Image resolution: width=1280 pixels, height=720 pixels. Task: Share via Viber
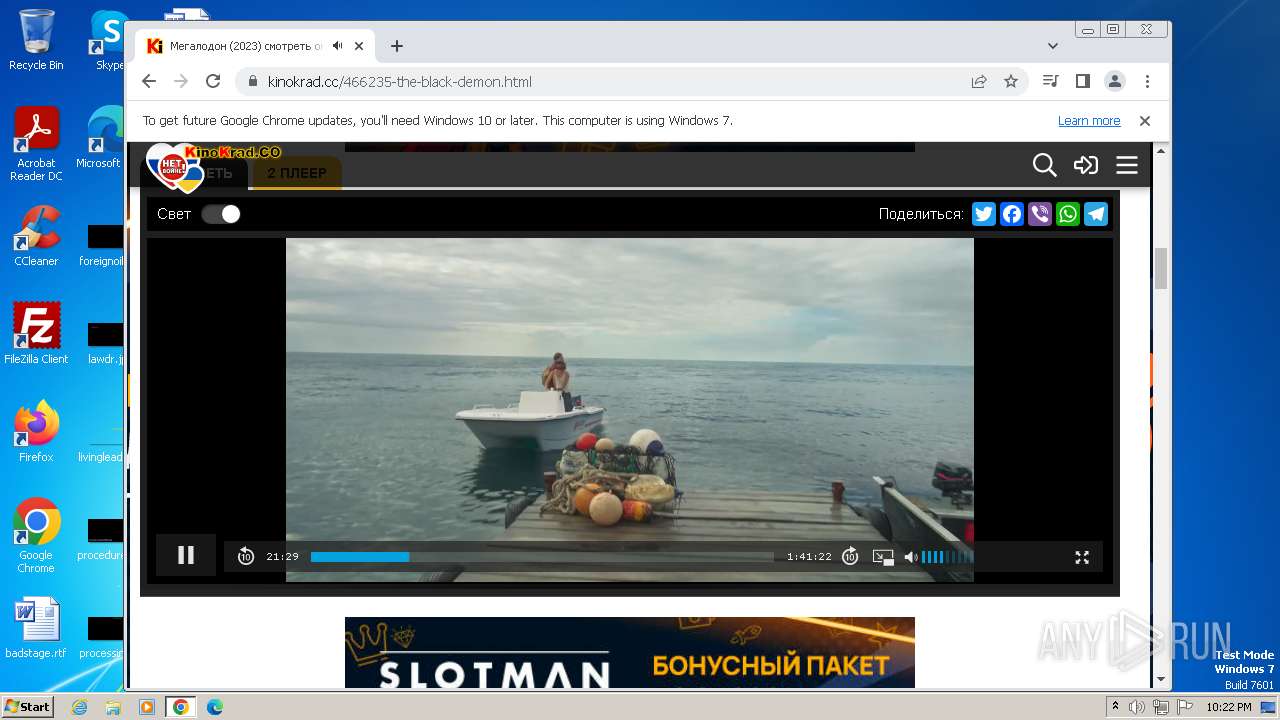[x=1040, y=214]
